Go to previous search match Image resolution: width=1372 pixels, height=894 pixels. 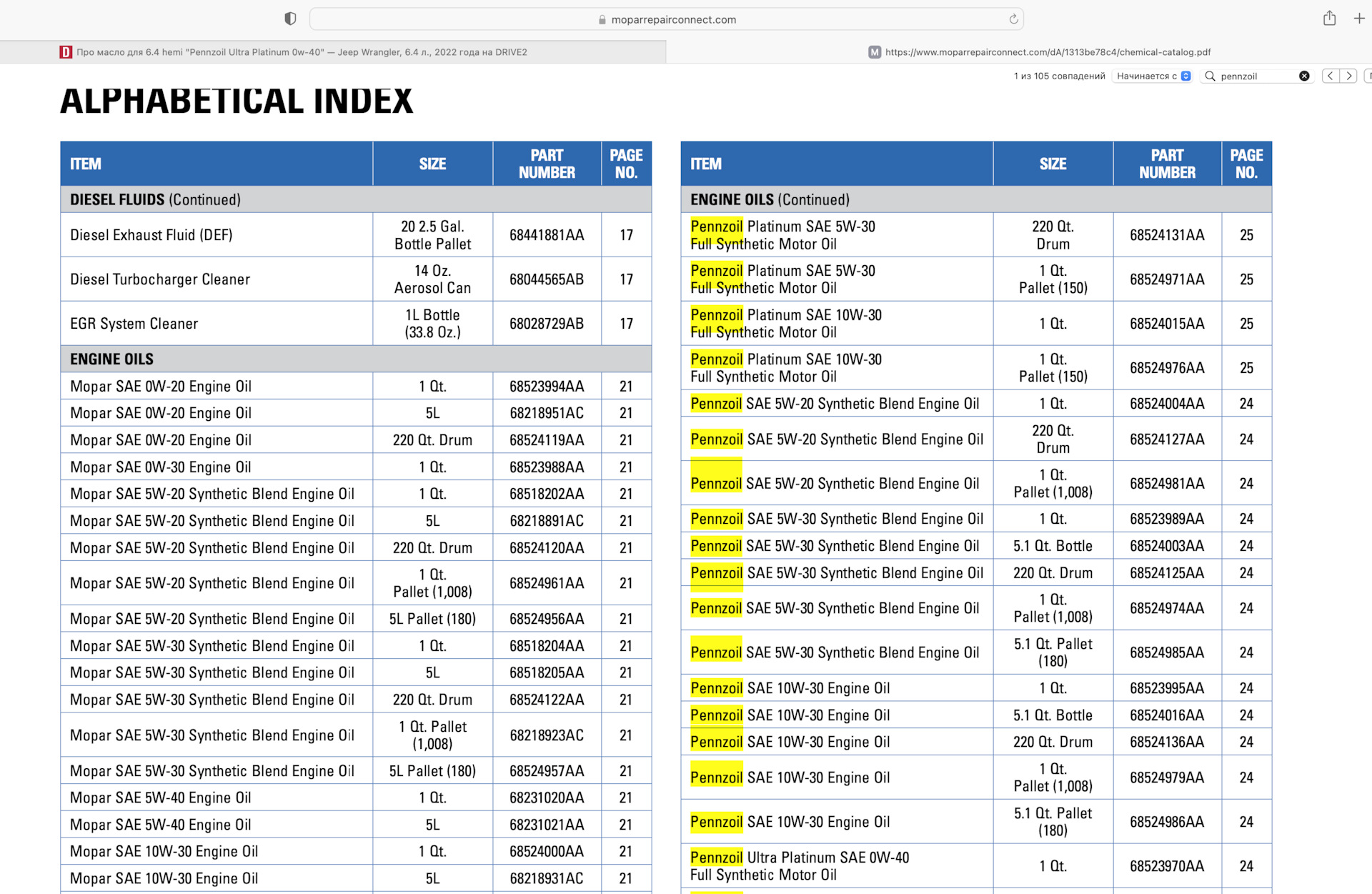[x=1331, y=76]
